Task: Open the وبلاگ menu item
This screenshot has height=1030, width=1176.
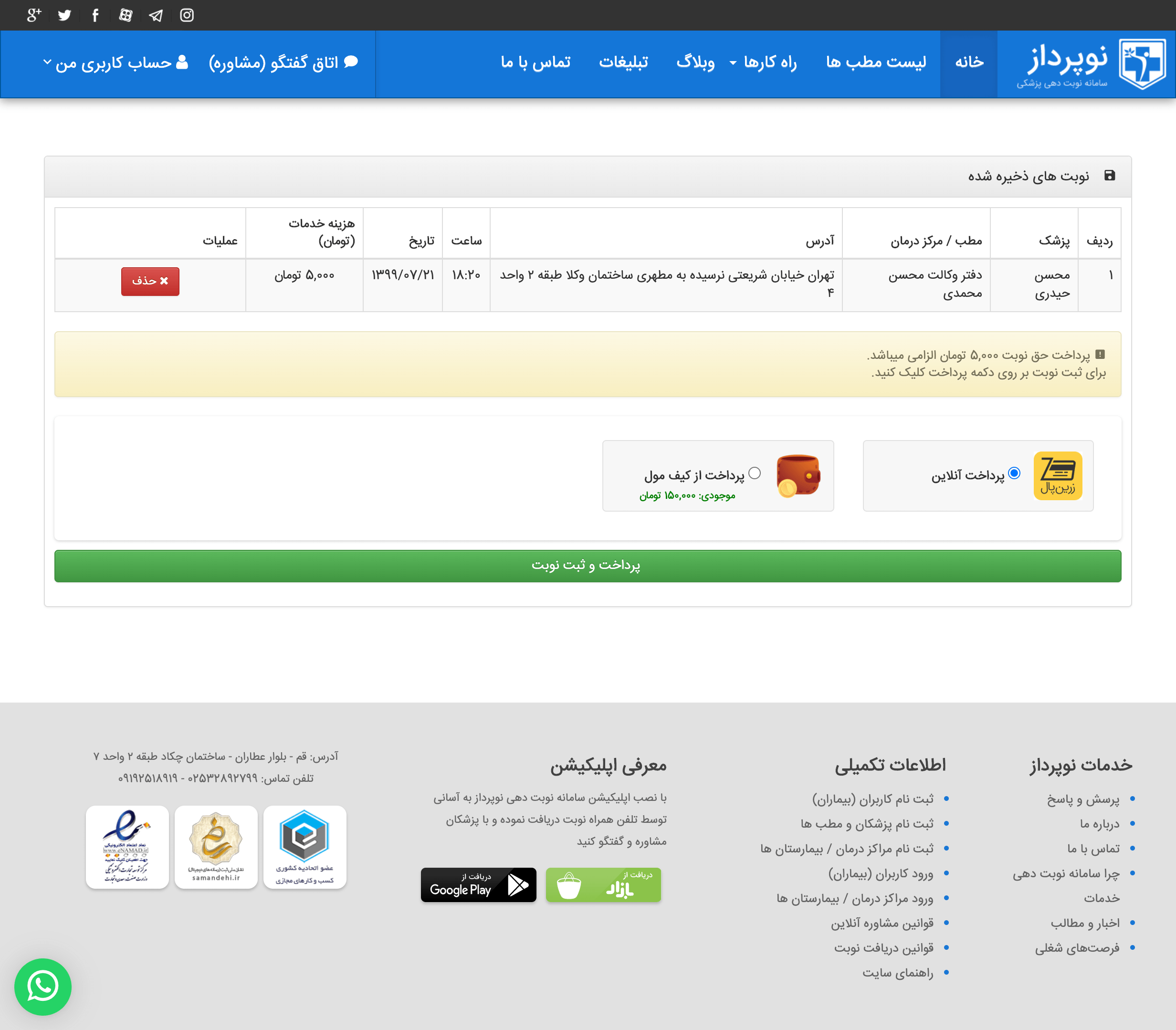Action: coord(695,62)
